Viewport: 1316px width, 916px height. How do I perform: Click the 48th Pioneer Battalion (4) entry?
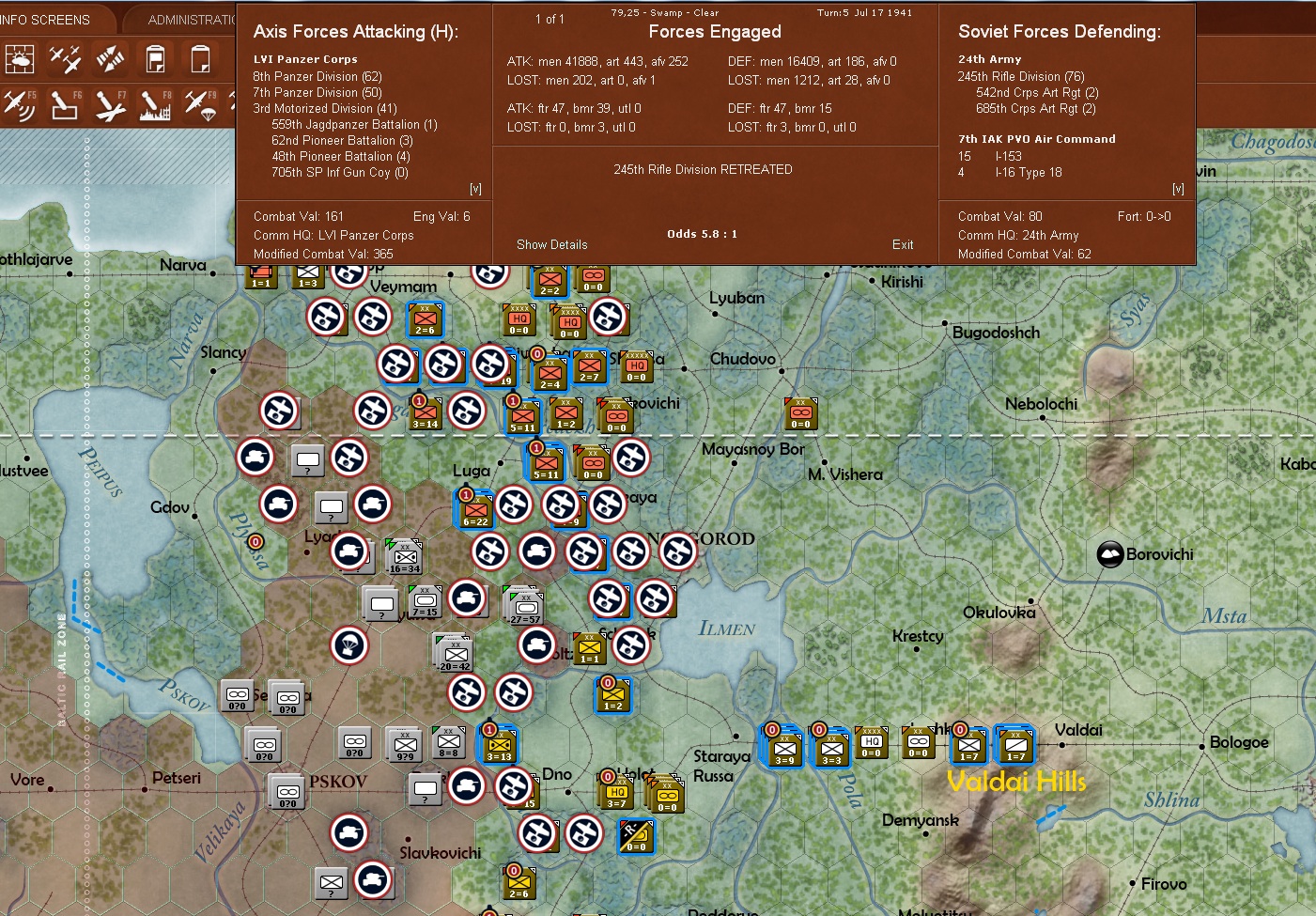point(341,157)
